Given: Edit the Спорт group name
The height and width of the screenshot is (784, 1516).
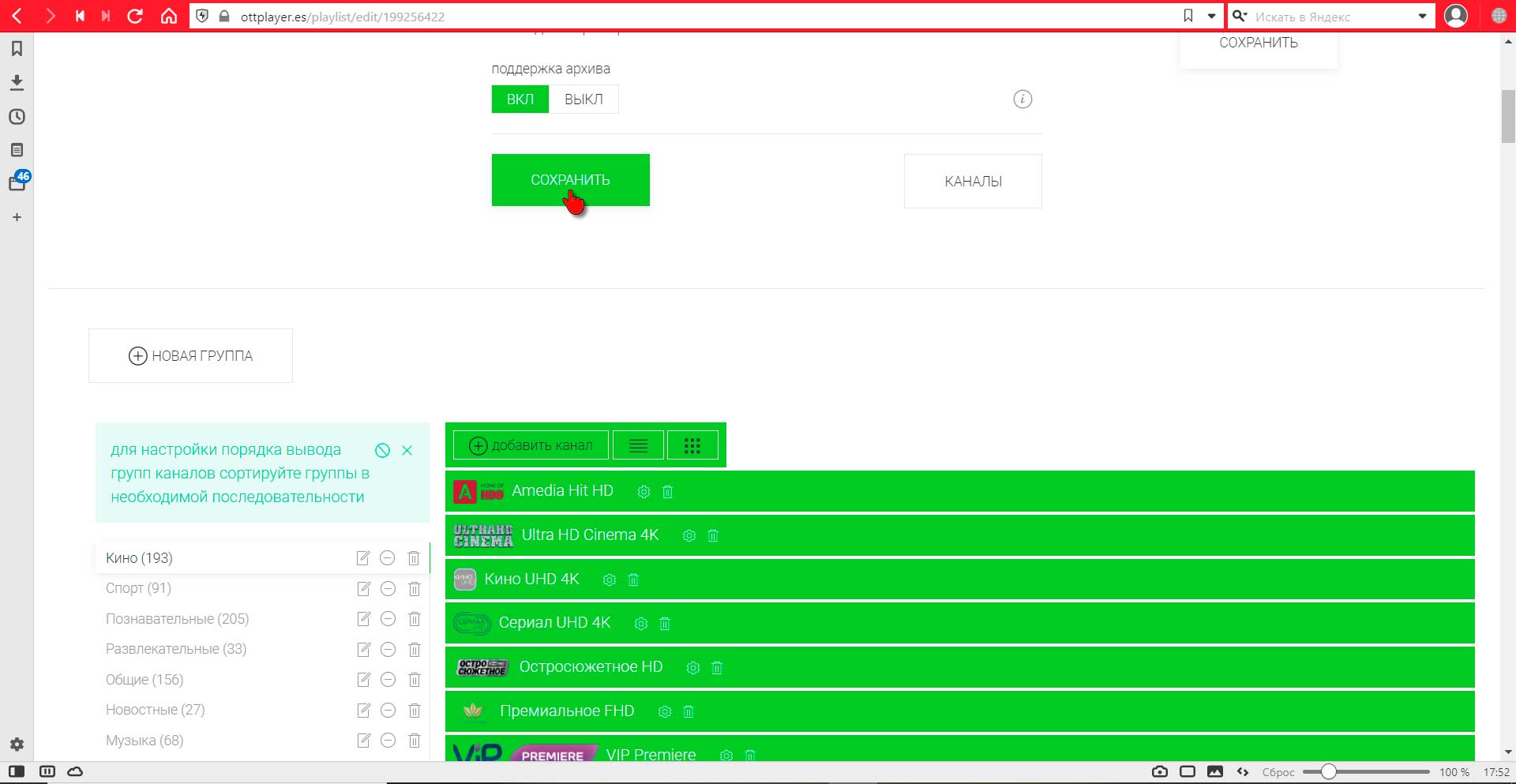Looking at the screenshot, I should click(x=363, y=589).
